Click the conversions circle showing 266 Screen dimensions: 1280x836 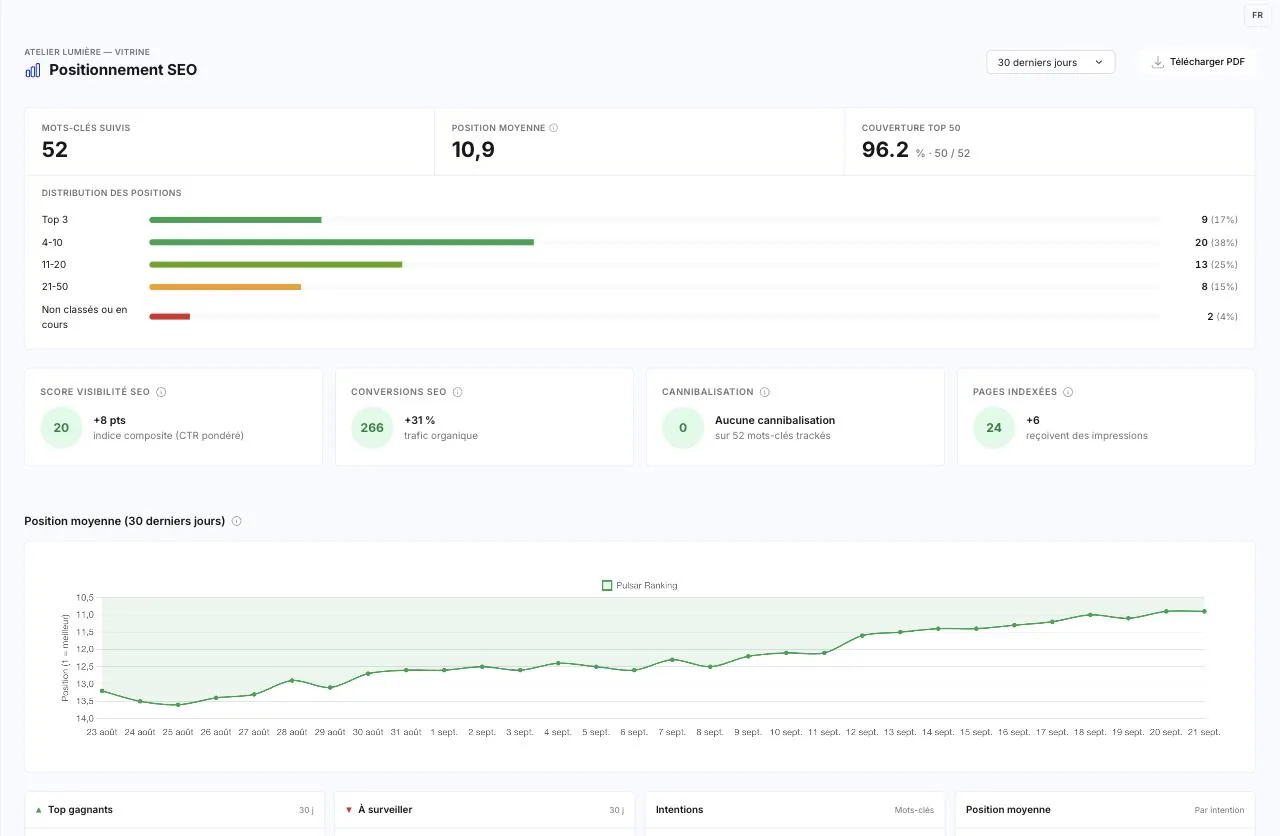pyautogui.click(x=372, y=428)
